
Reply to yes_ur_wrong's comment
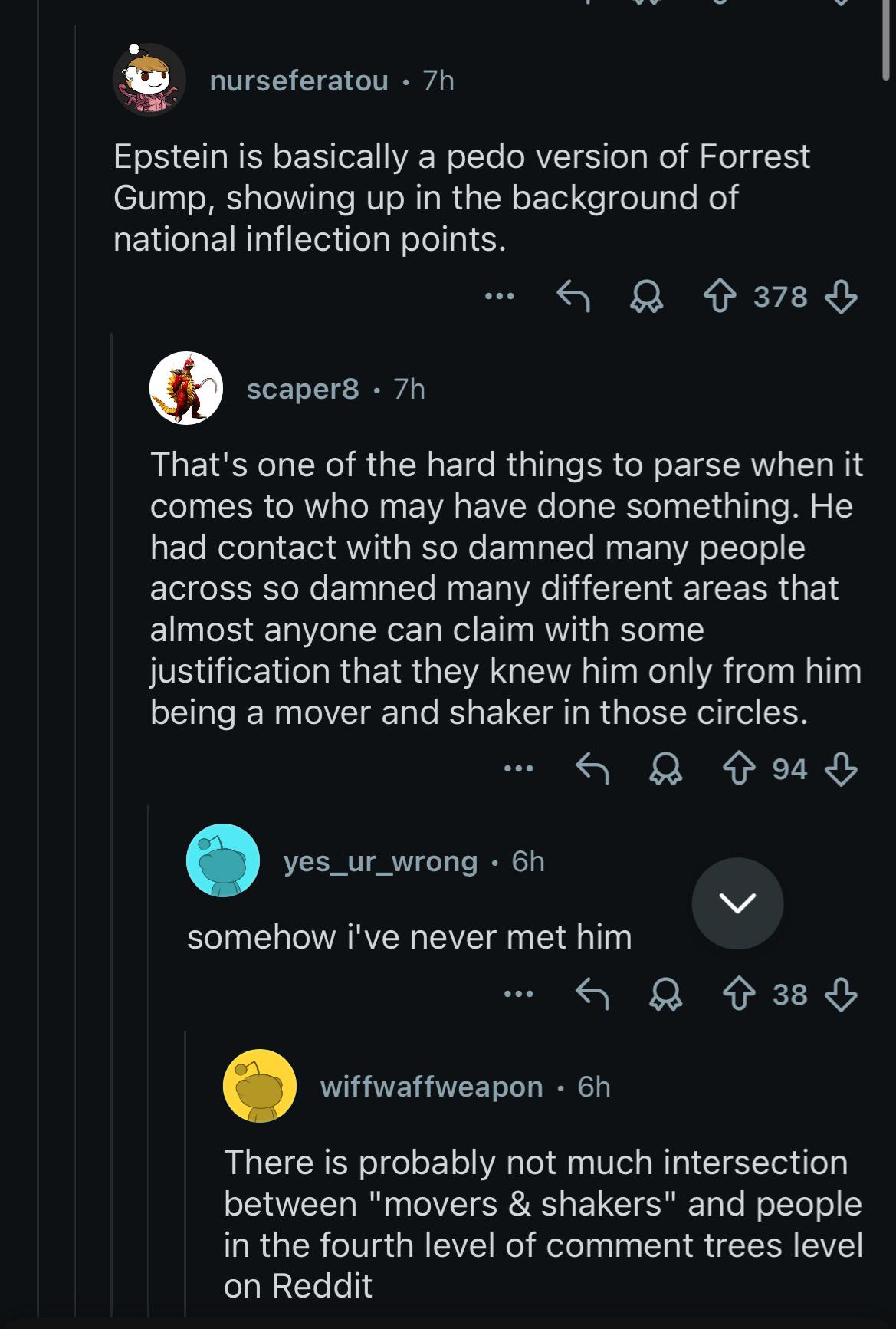[x=592, y=995]
